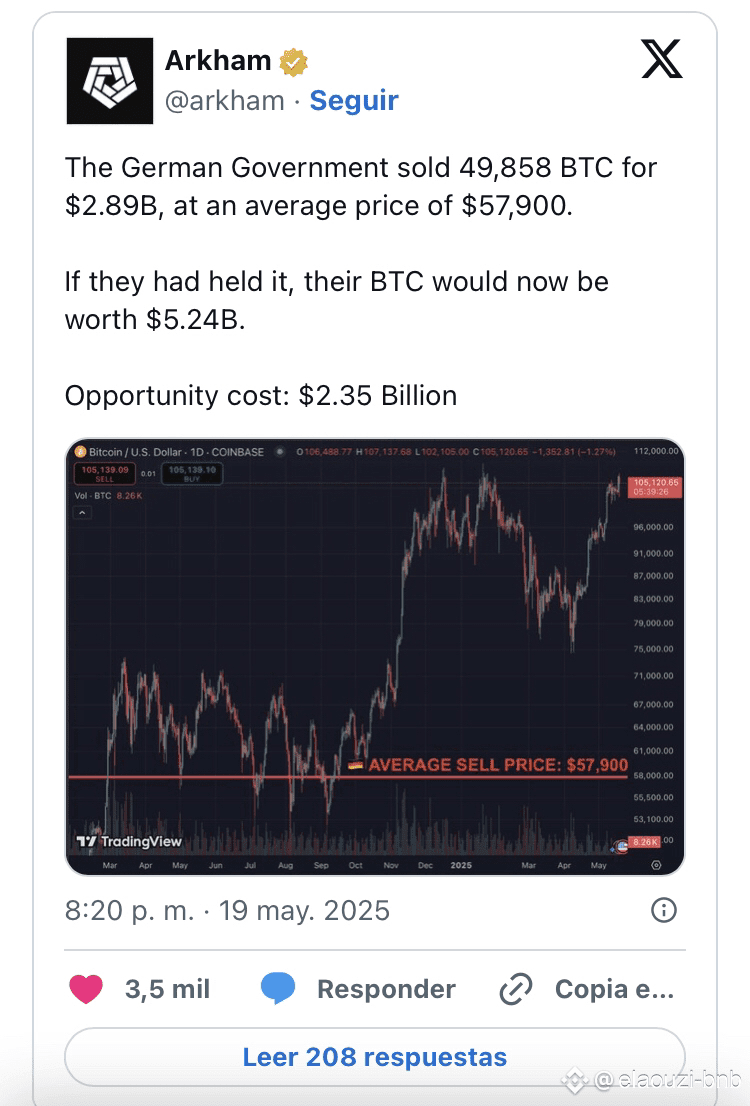
Task: Click the copy link chain icon
Action: pyautogui.click(x=516, y=989)
